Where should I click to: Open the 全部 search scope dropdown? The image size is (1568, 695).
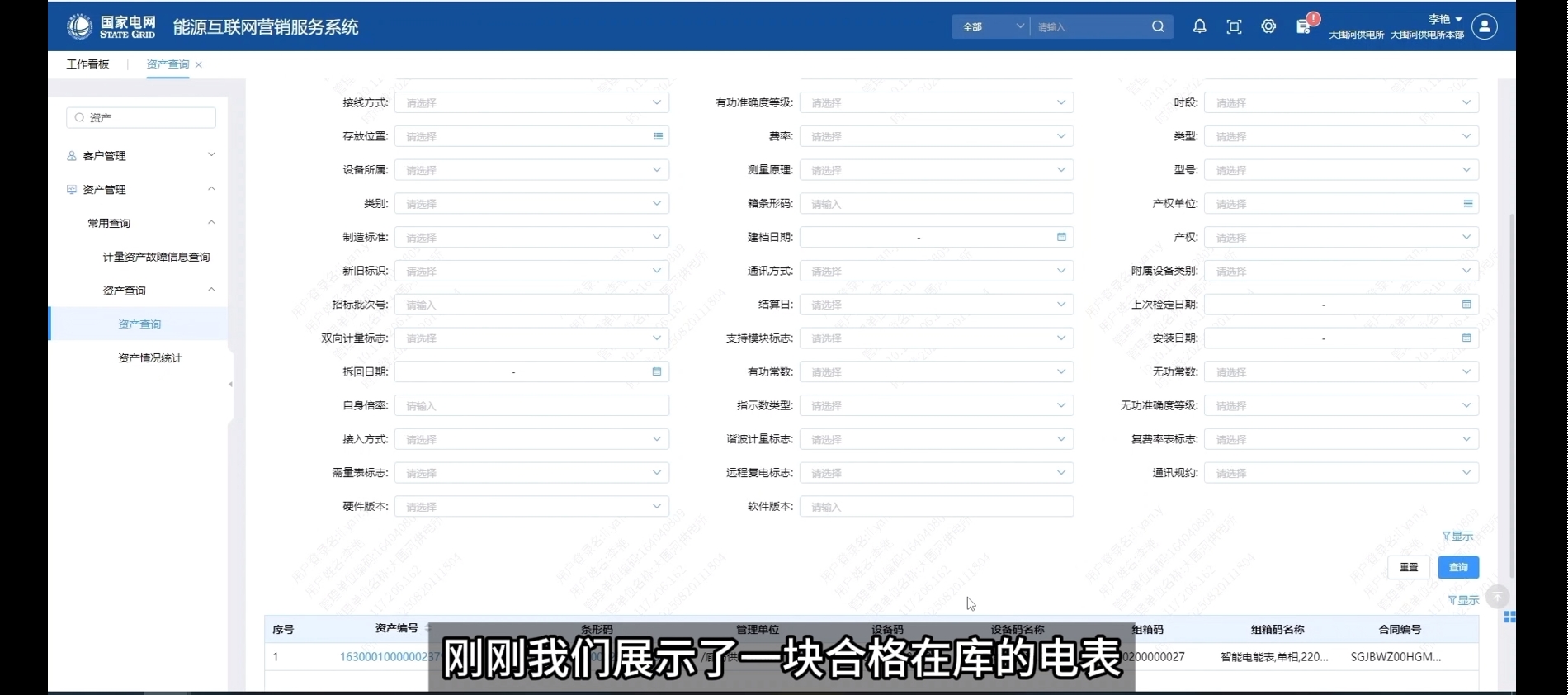(991, 27)
